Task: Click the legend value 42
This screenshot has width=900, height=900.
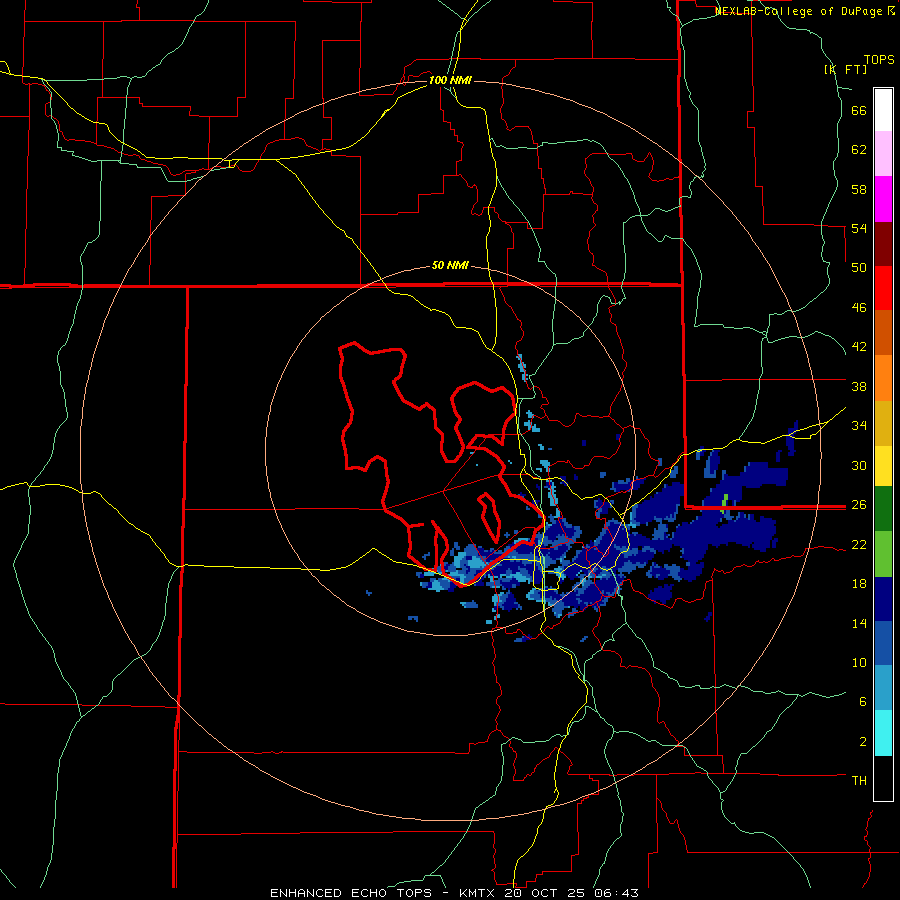Action: click(859, 347)
